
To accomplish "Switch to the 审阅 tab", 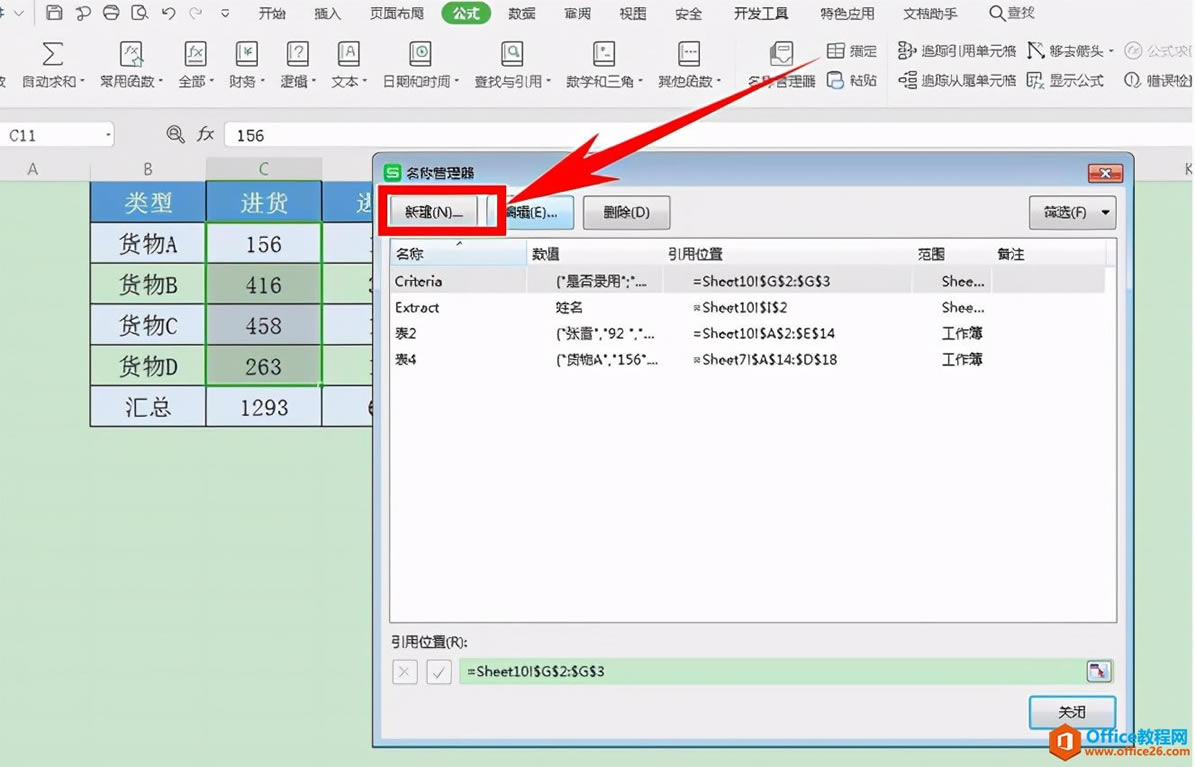I will click(x=577, y=13).
